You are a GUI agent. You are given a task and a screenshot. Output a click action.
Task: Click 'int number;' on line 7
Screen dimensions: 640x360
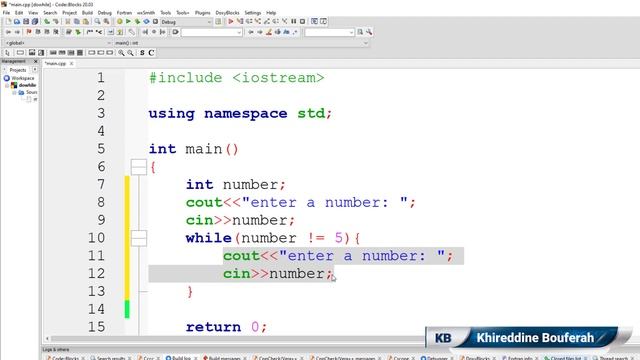[236, 185]
